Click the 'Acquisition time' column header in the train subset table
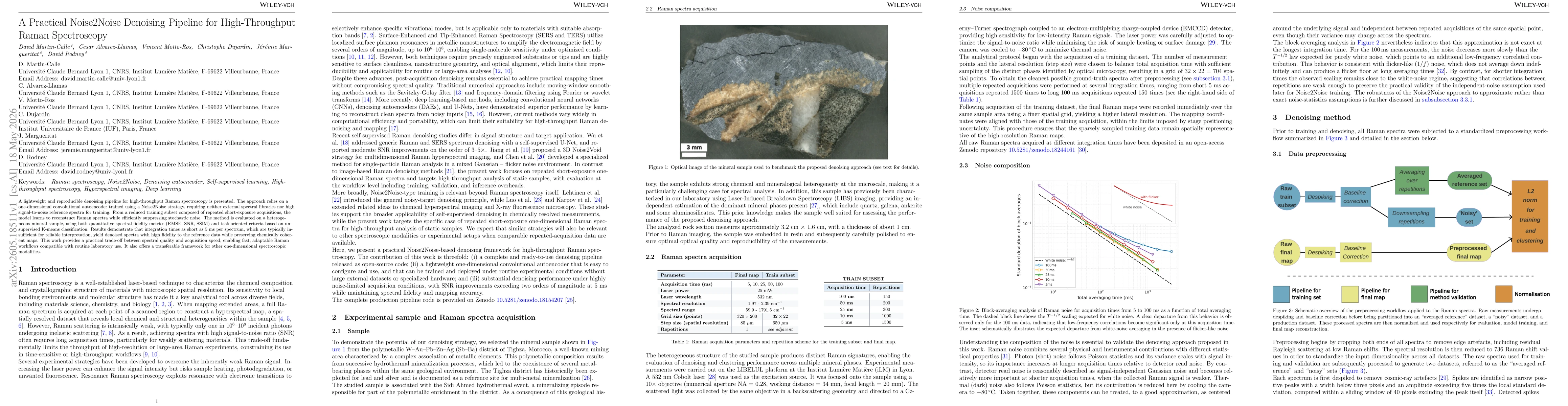The height and width of the screenshot is (406, 1568). pyautogui.click(x=846, y=287)
